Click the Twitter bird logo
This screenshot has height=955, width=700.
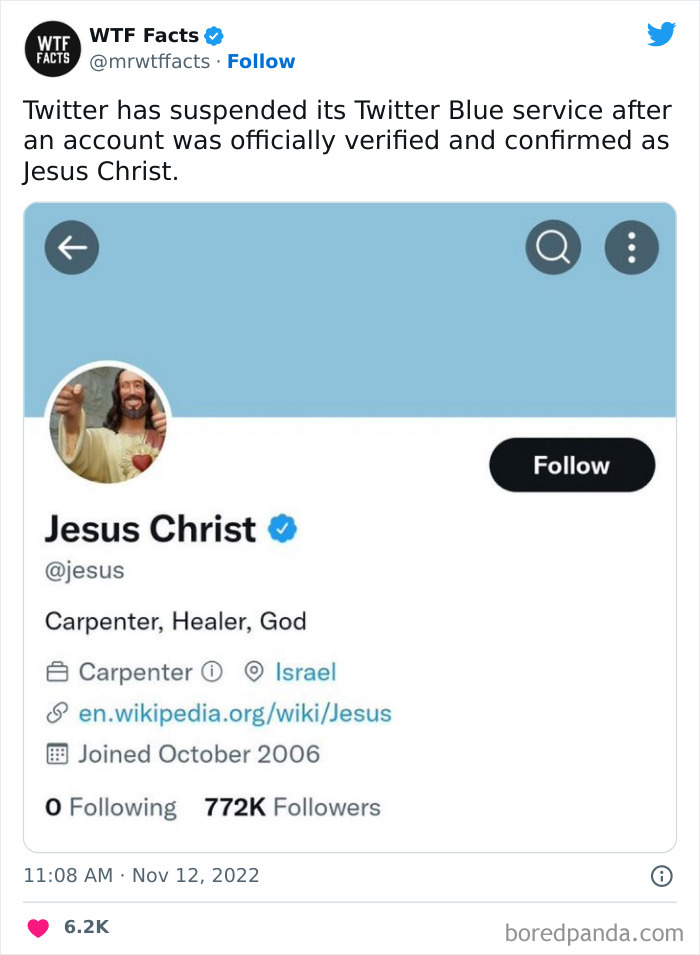[x=661, y=35]
